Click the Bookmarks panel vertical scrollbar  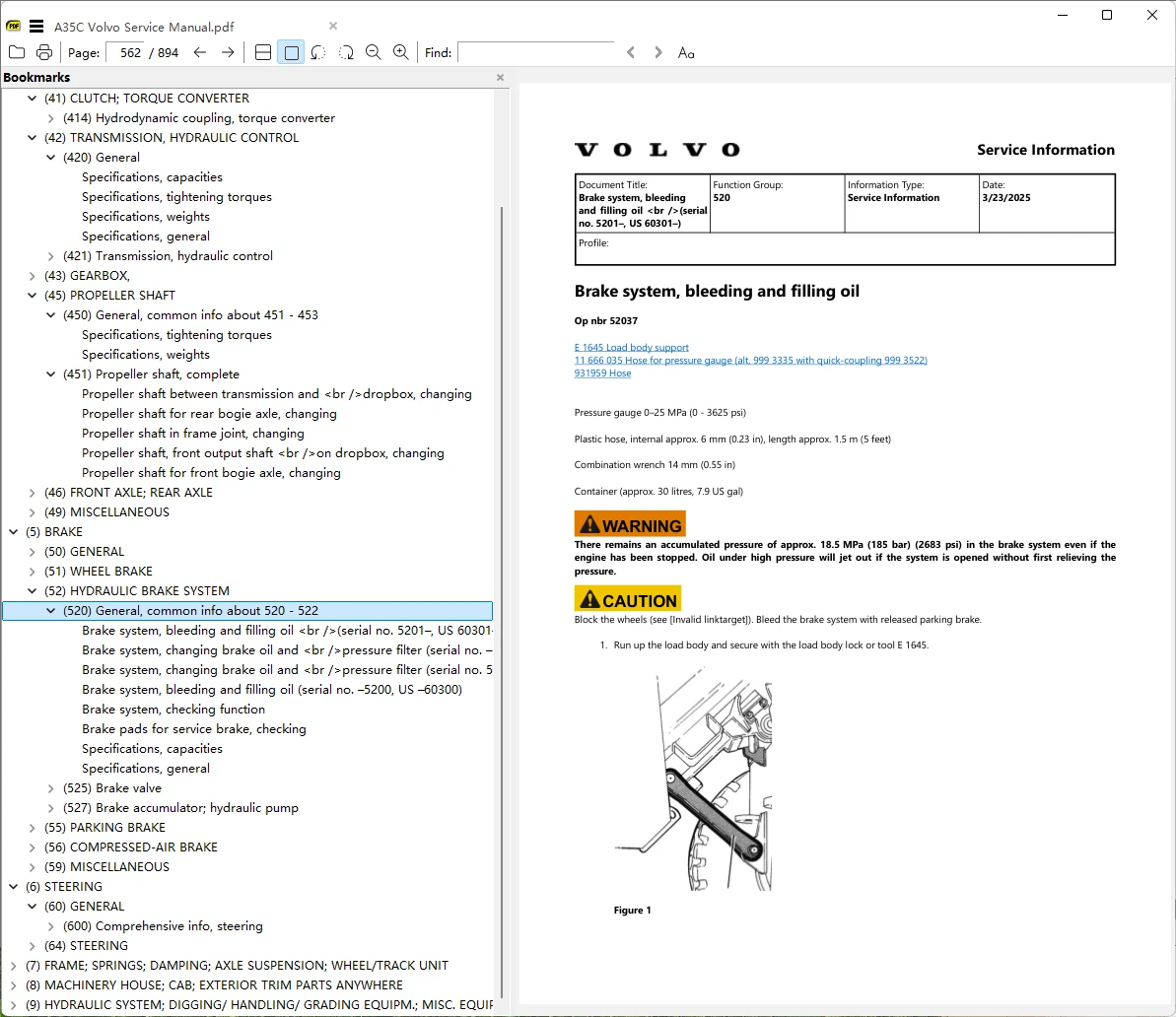501,600
